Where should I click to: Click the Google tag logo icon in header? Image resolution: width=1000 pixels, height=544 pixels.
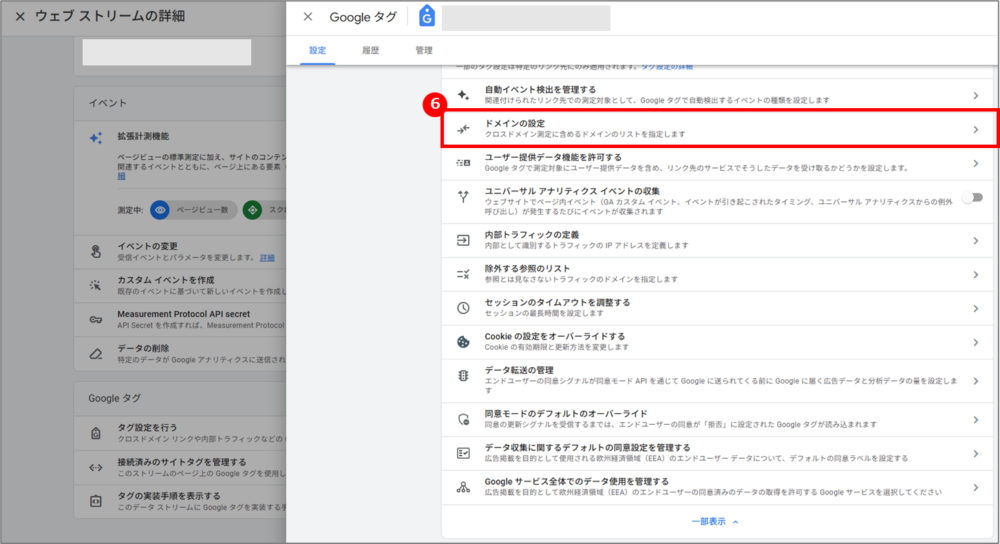coord(427,16)
